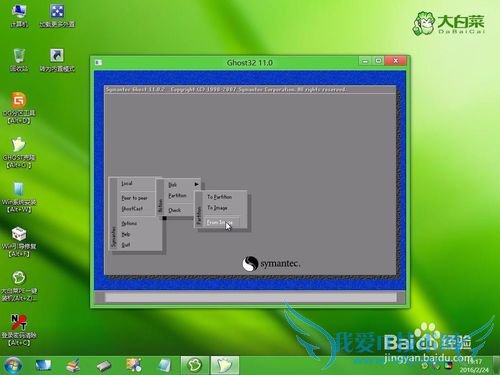Screen dimensions: 500x375
Task: Open the paint brush taskbar icon
Action: (73, 365)
